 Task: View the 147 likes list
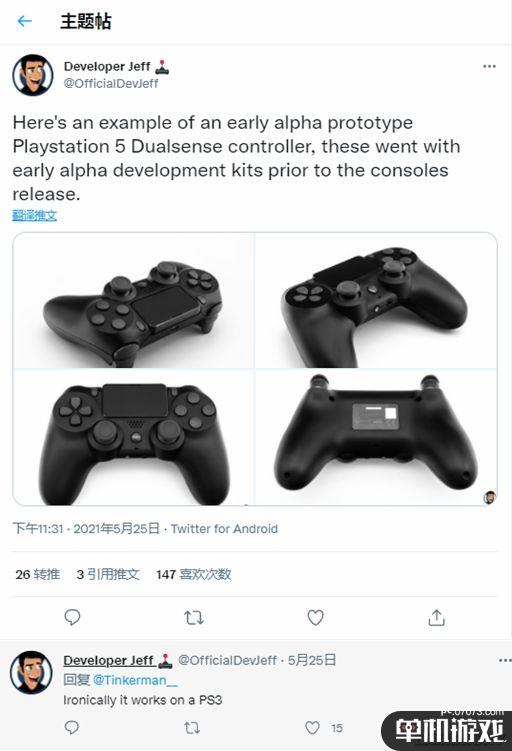coord(193,574)
